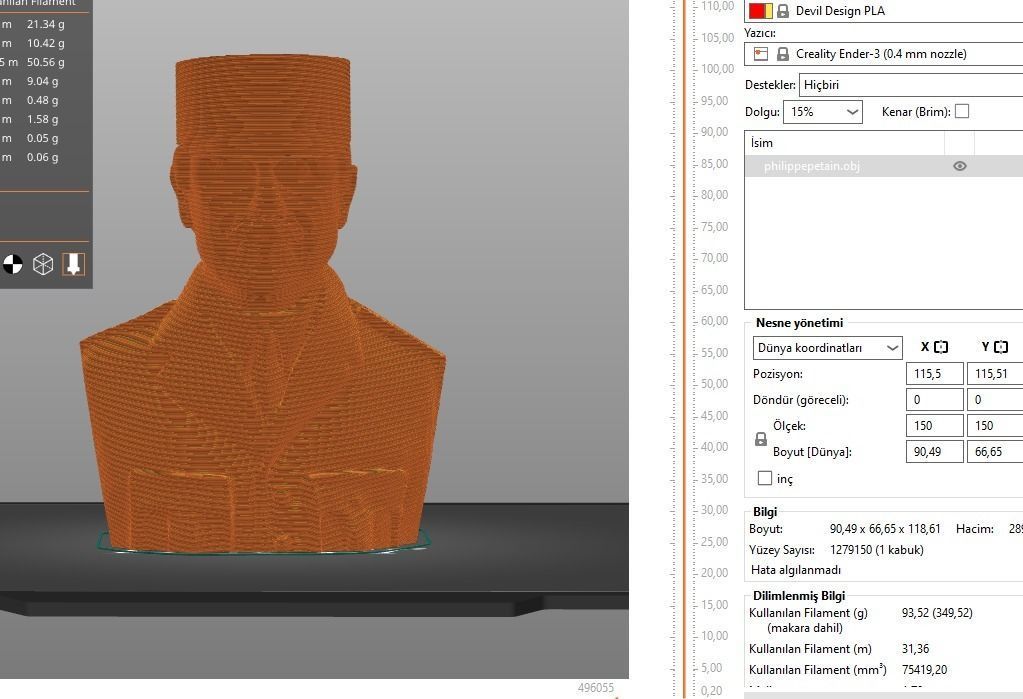Toggle the nozzle tool marker icon
This screenshot has height=699, width=1023.
coord(73,264)
